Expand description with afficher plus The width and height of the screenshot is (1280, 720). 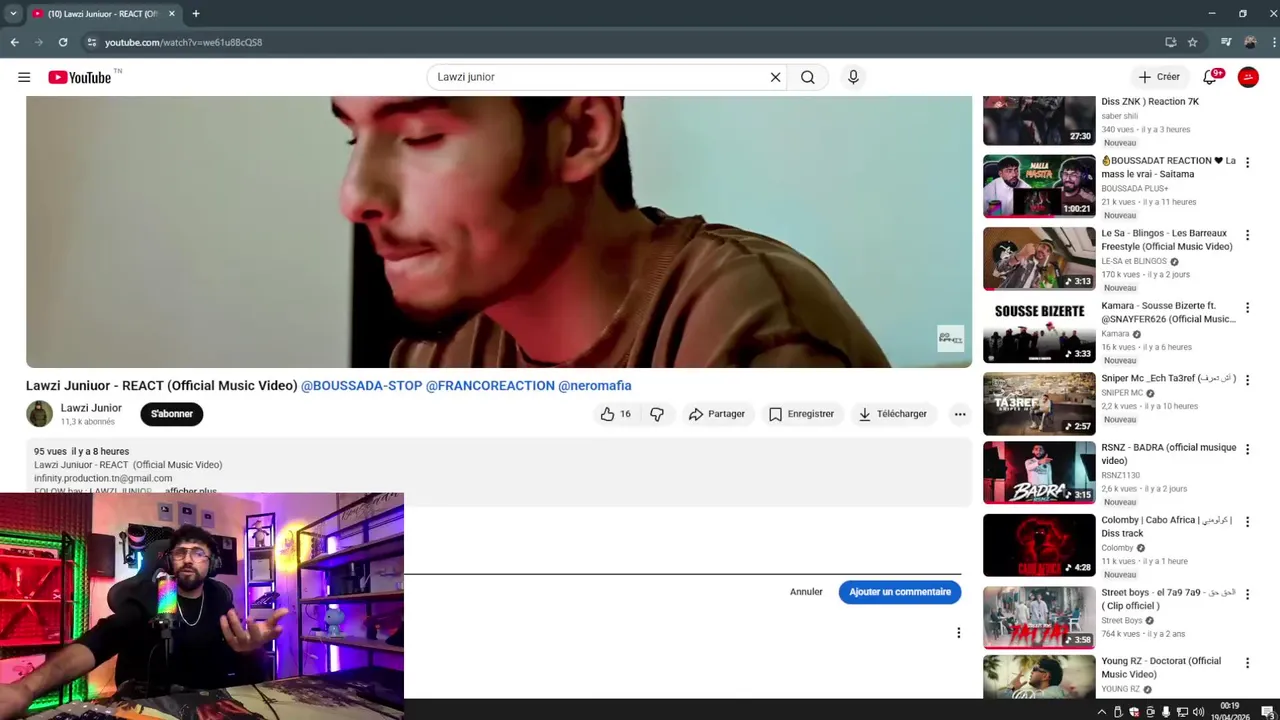[x=191, y=492]
